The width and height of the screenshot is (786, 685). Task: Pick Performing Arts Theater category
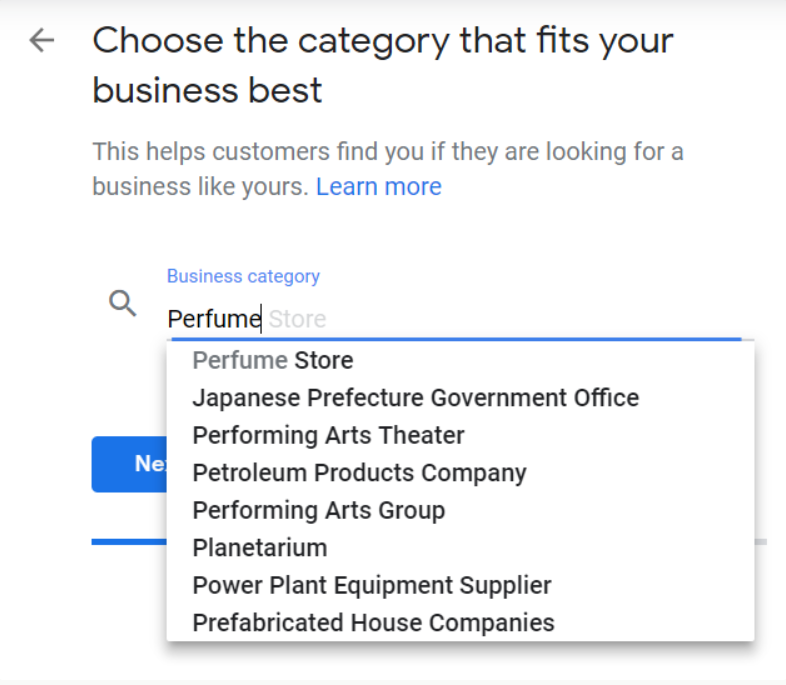(x=328, y=436)
